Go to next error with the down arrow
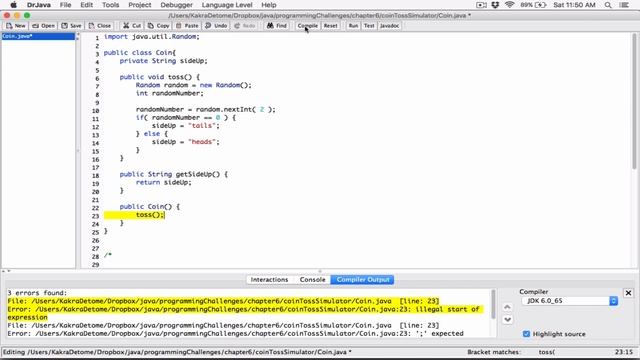The height and width of the screenshot is (360, 640). (x=507, y=320)
